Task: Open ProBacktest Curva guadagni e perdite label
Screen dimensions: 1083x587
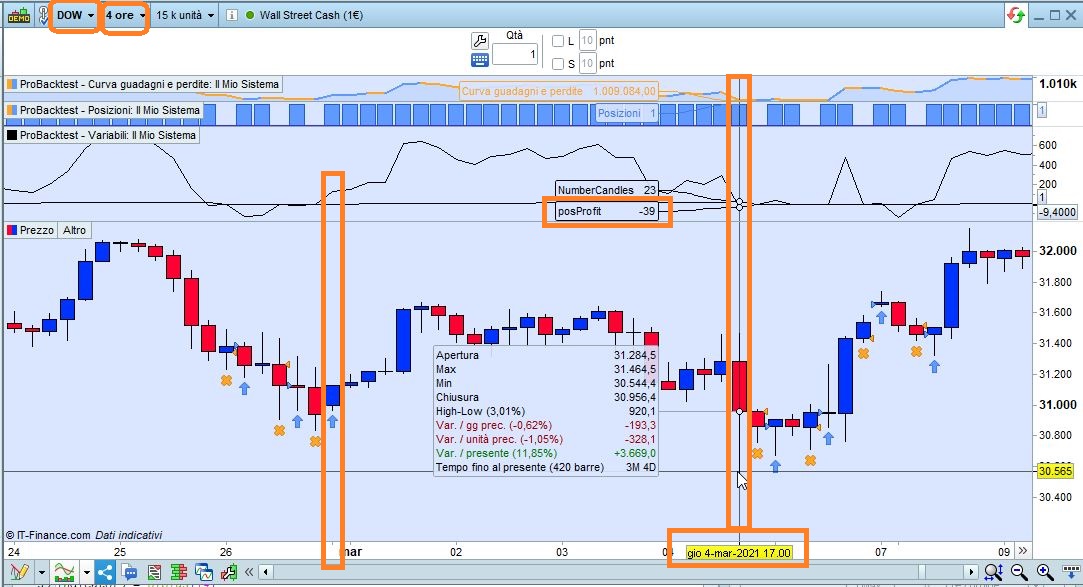Action: (x=144, y=84)
